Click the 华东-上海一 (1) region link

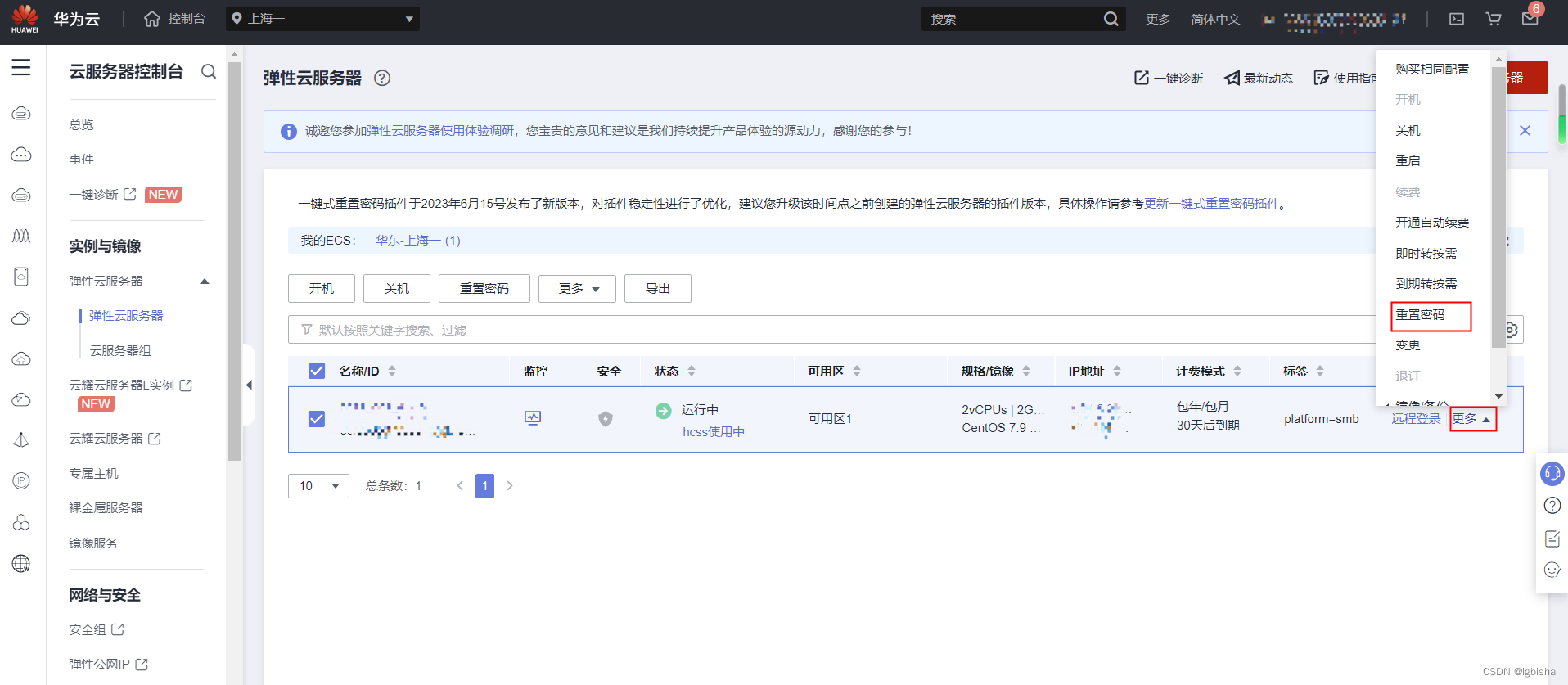tap(417, 240)
